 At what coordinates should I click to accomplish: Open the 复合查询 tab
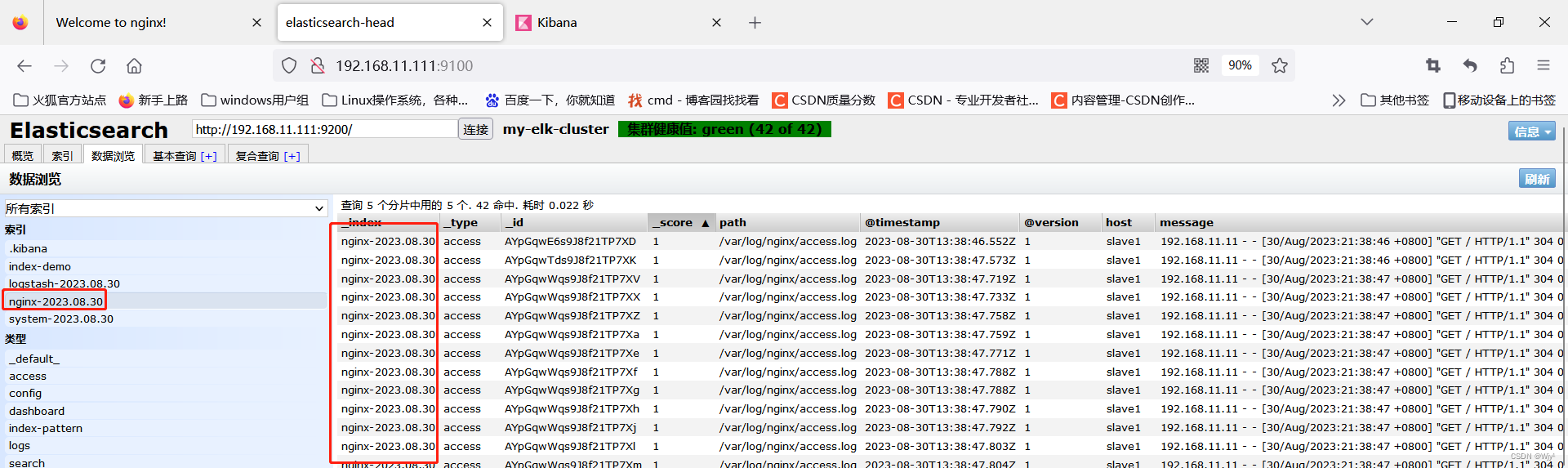(x=267, y=156)
